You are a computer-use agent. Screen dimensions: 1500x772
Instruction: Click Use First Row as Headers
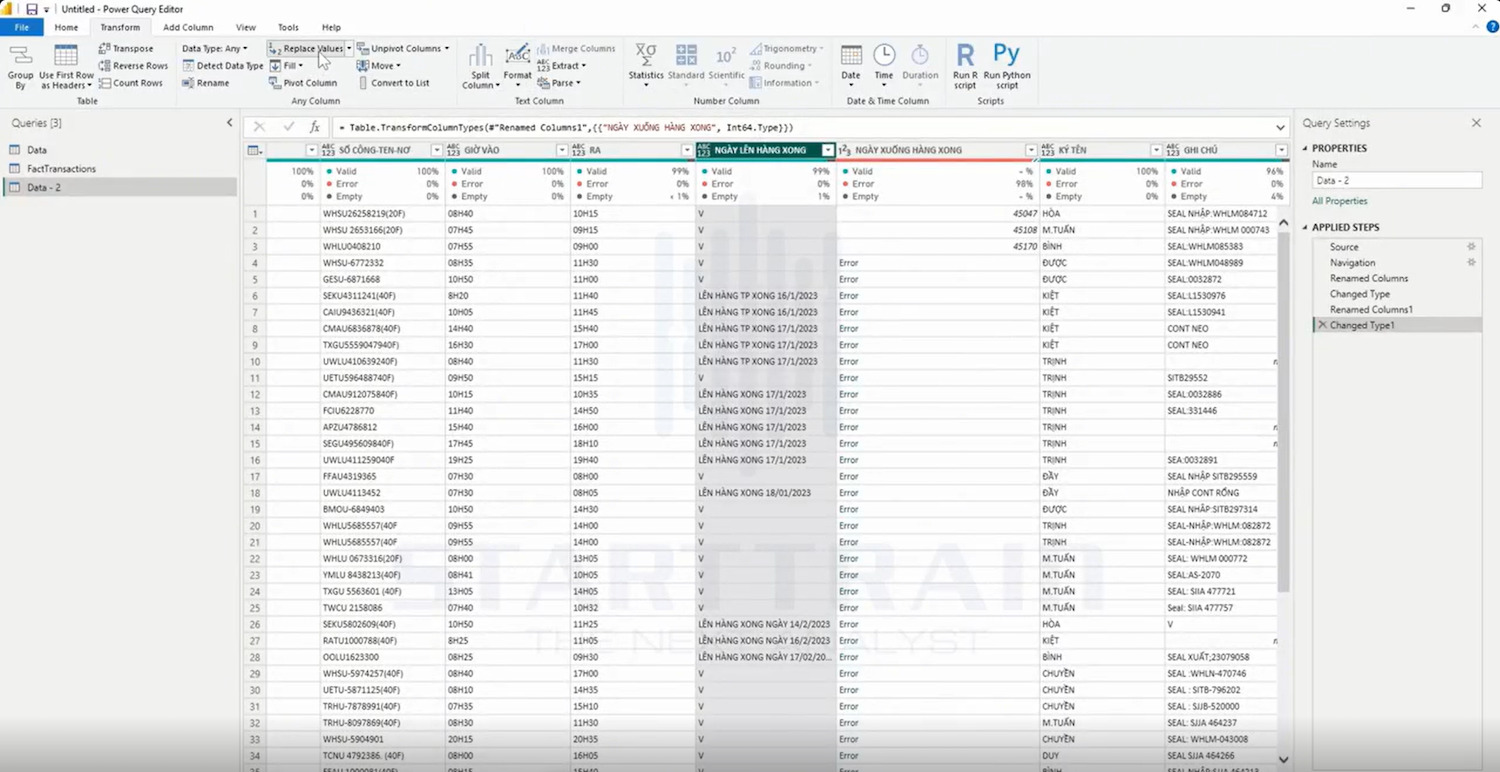point(66,66)
